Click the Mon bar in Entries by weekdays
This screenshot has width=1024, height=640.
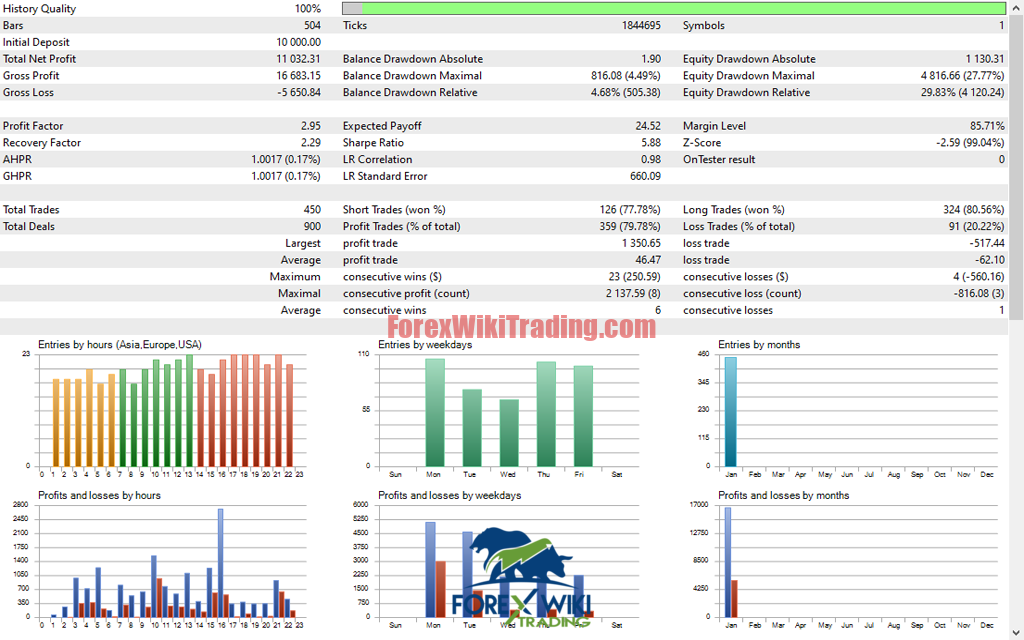click(435, 412)
